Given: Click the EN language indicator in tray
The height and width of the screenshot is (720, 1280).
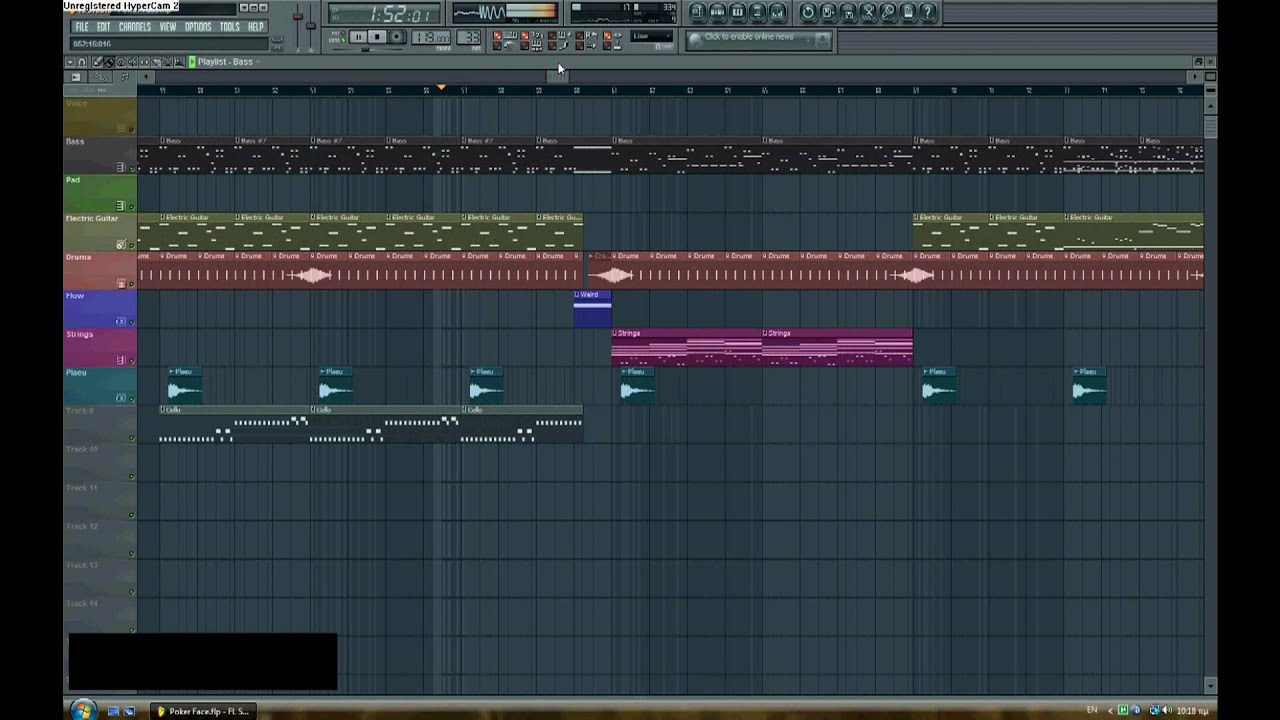Looking at the screenshot, I should tap(1092, 710).
